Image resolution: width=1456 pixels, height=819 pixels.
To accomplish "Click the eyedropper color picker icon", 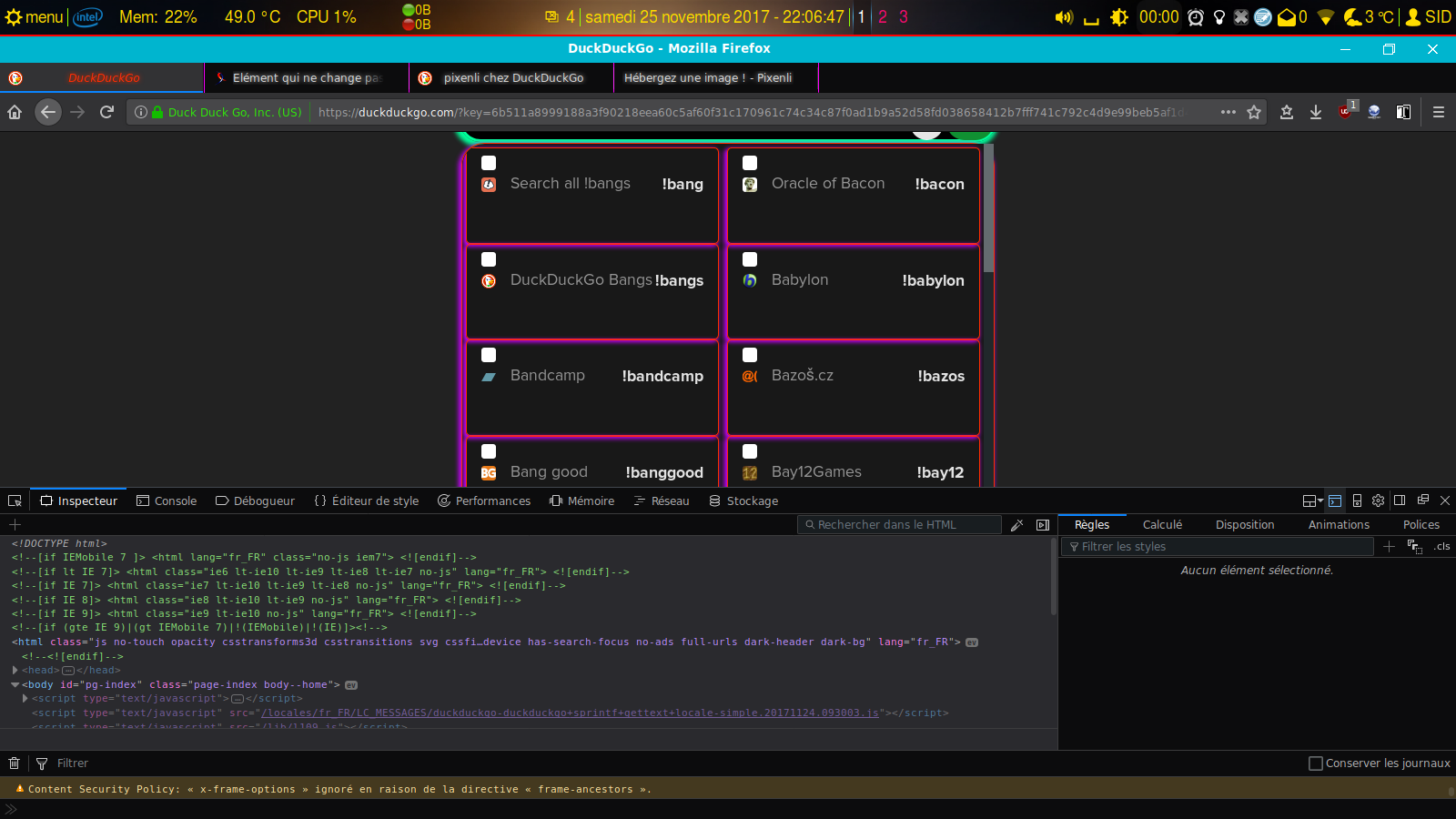I will pyautogui.click(x=1017, y=525).
